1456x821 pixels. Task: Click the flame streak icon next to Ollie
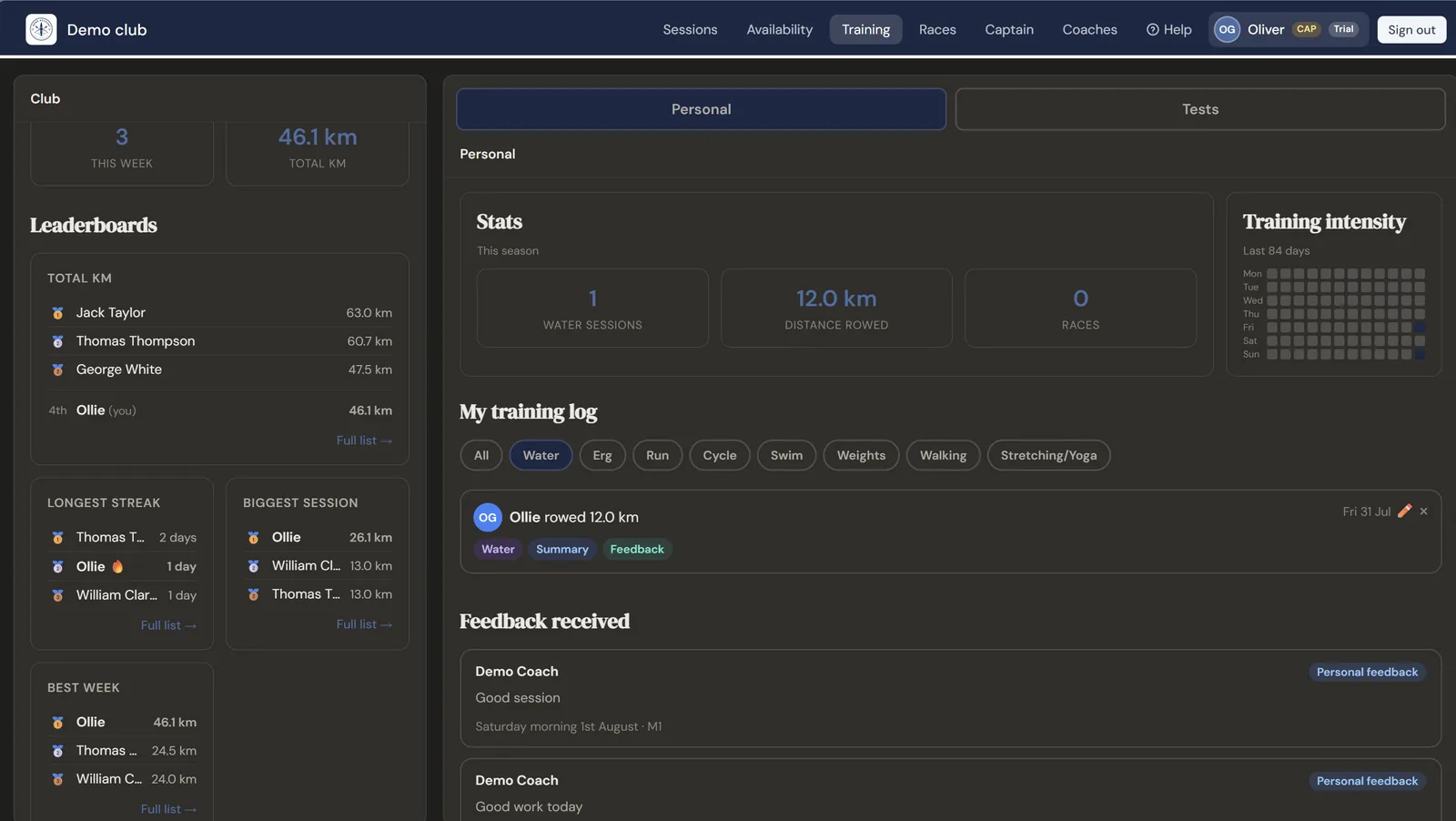[x=117, y=566]
